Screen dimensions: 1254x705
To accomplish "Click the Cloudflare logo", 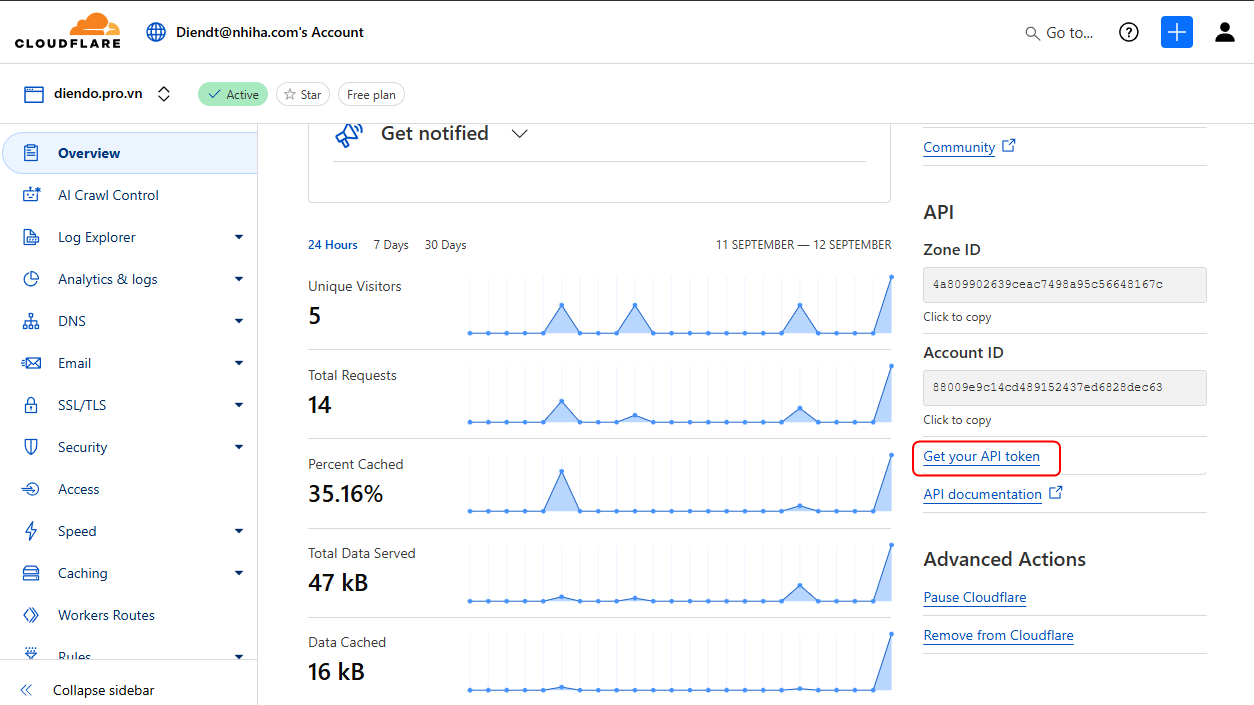I will [68, 32].
